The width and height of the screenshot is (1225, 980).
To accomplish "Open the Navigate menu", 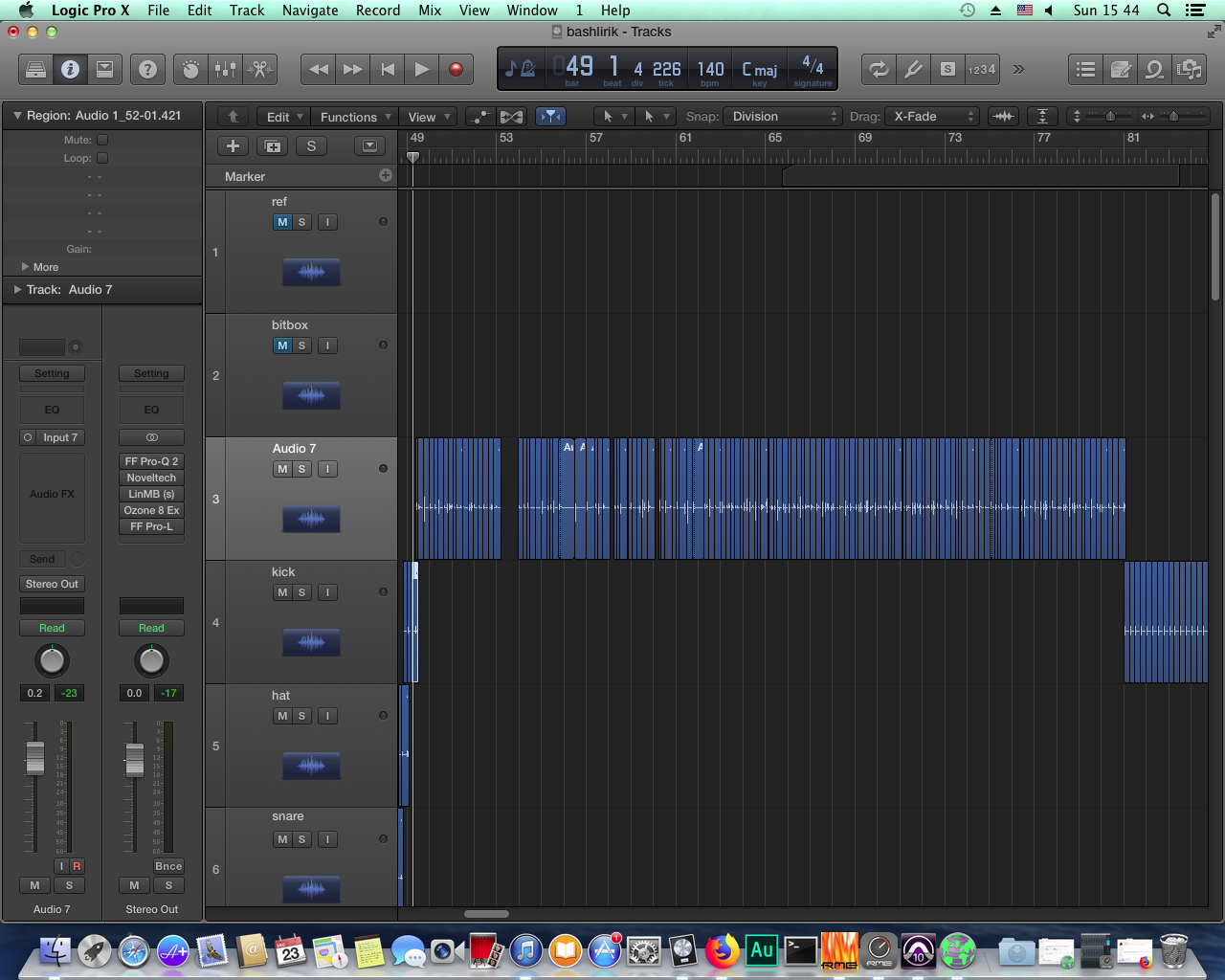I will [309, 11].
